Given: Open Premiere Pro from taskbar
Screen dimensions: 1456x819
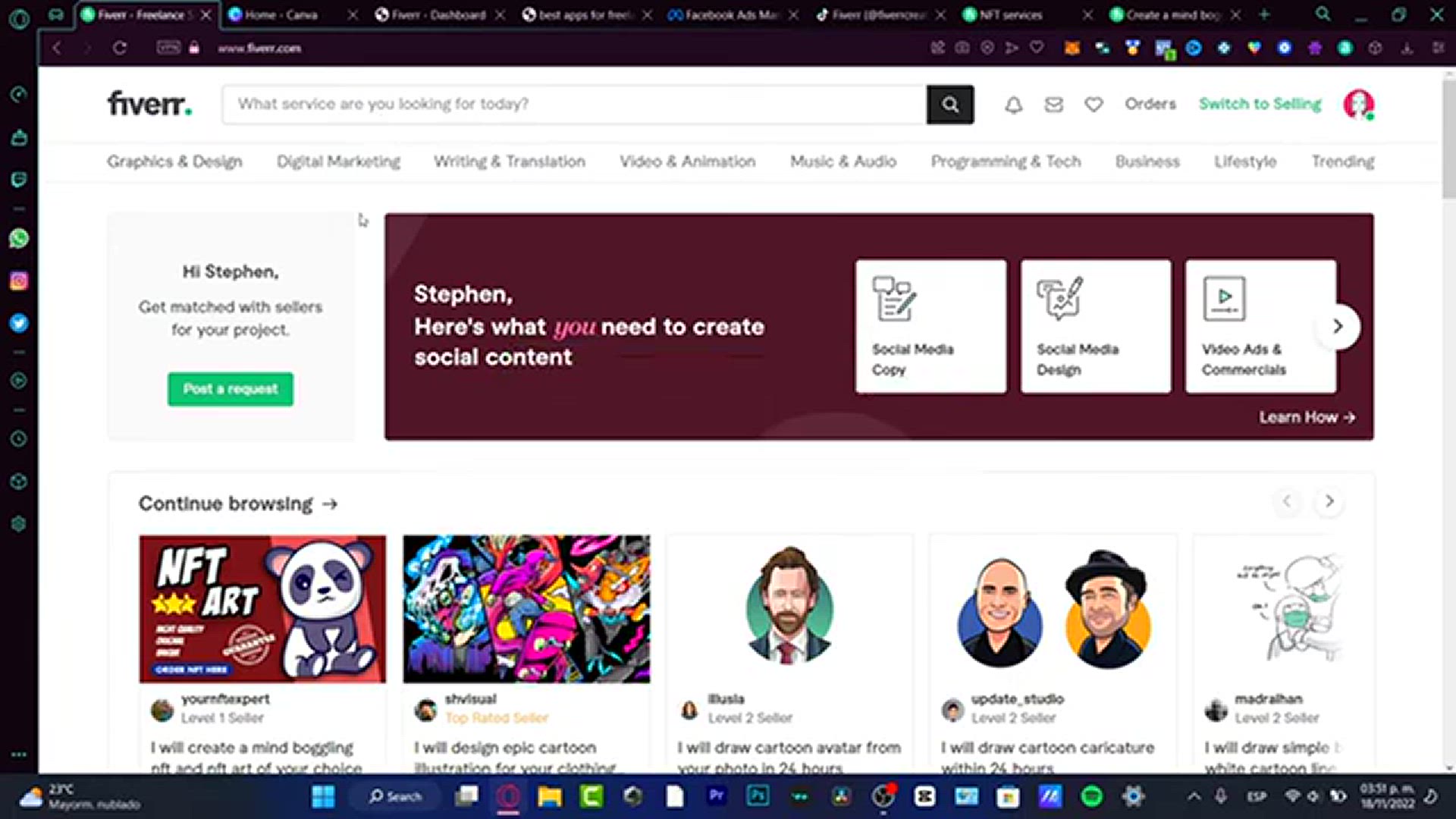Looking at the screenshot, I should click(x=716, y=796).
